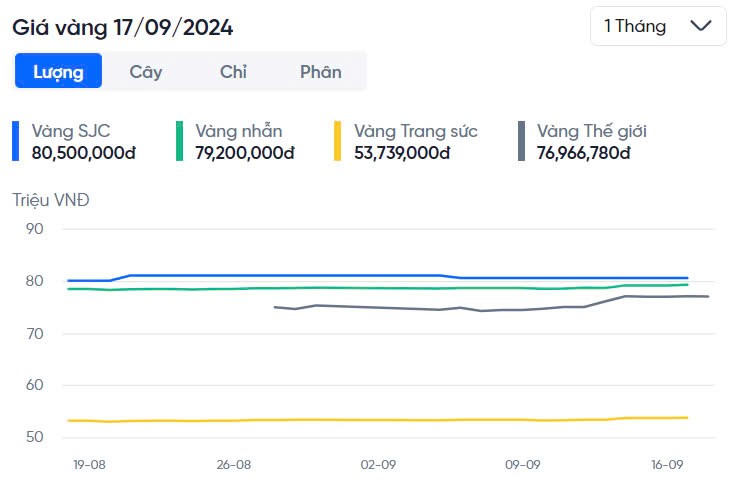Click the yellow Vàng Trang sức color bar
Image resolution: width=743 pixels, height=480 pixels.
(x=338, y=141)
